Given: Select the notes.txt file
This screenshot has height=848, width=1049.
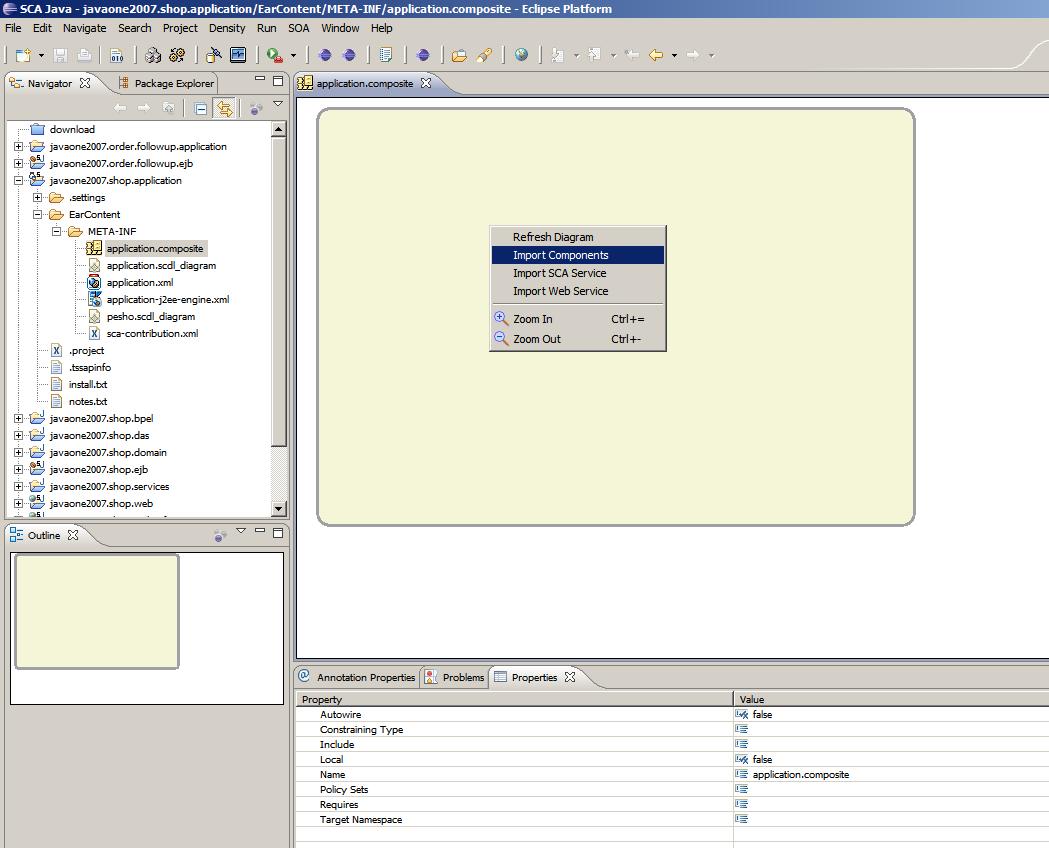Looking at the screenshot, I should (x=88, y=401).
